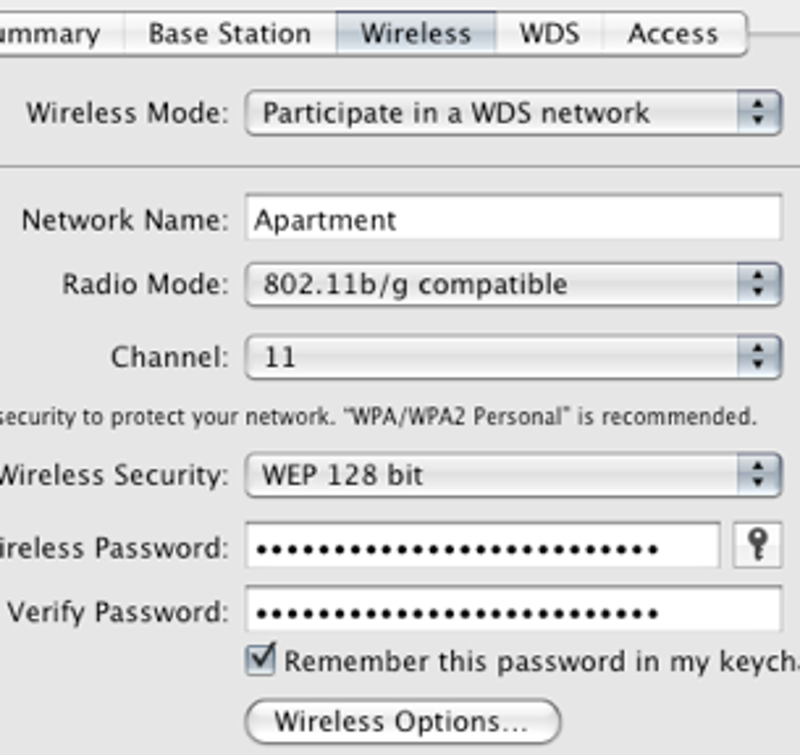Screen dimensions: 800x755
Task: Open the 802.11b/g compatible dropdown
Action: 513,284
